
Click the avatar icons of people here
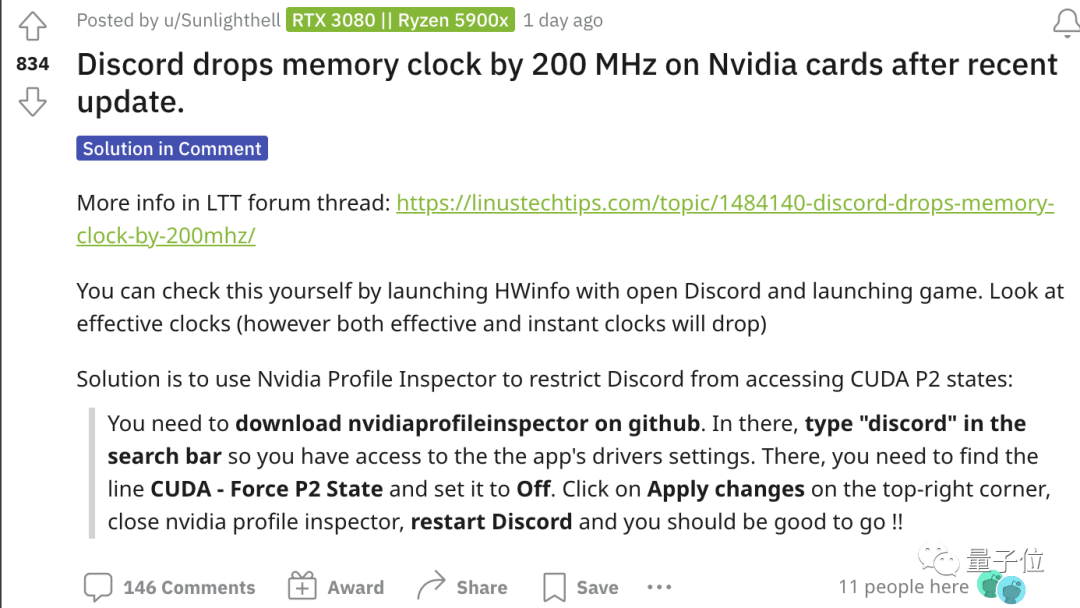coord(1001,587)
